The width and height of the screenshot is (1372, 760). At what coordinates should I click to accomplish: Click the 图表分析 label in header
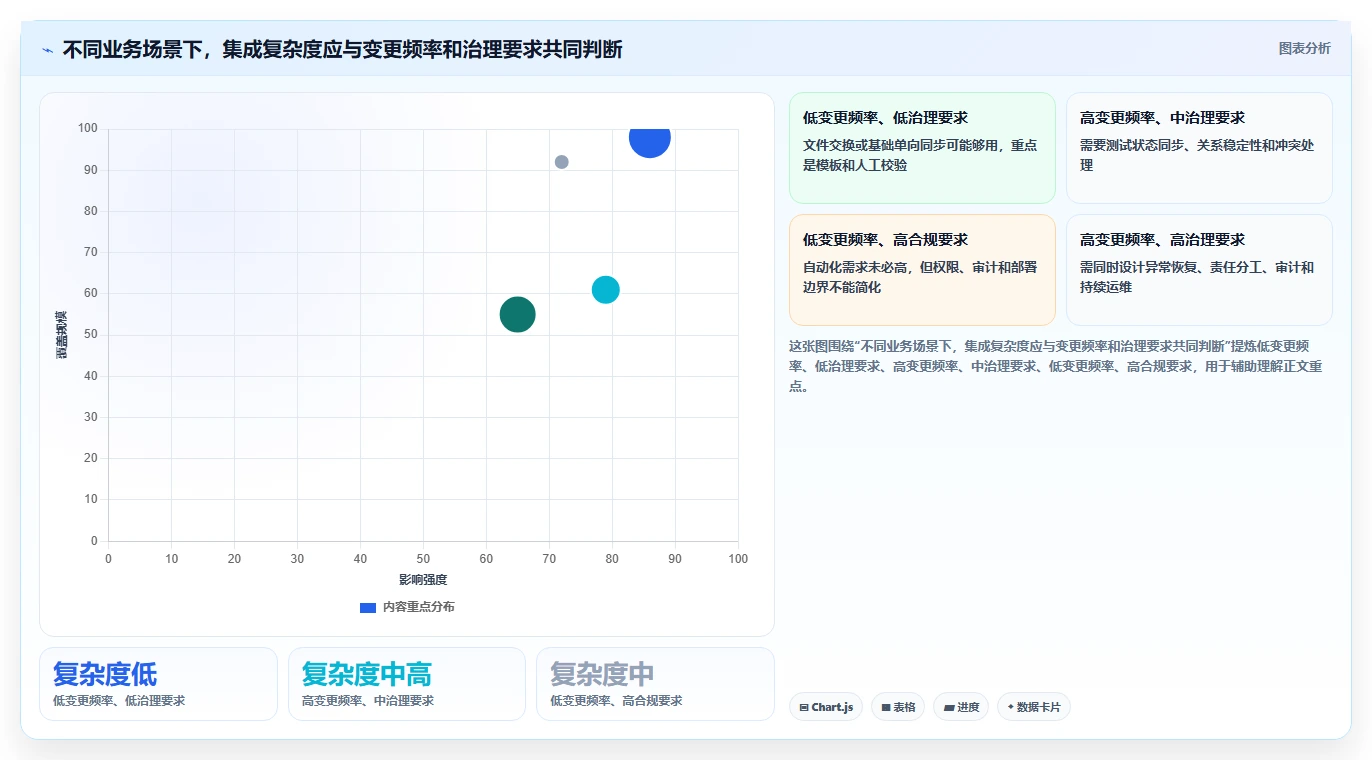(x=1304, y=48)
